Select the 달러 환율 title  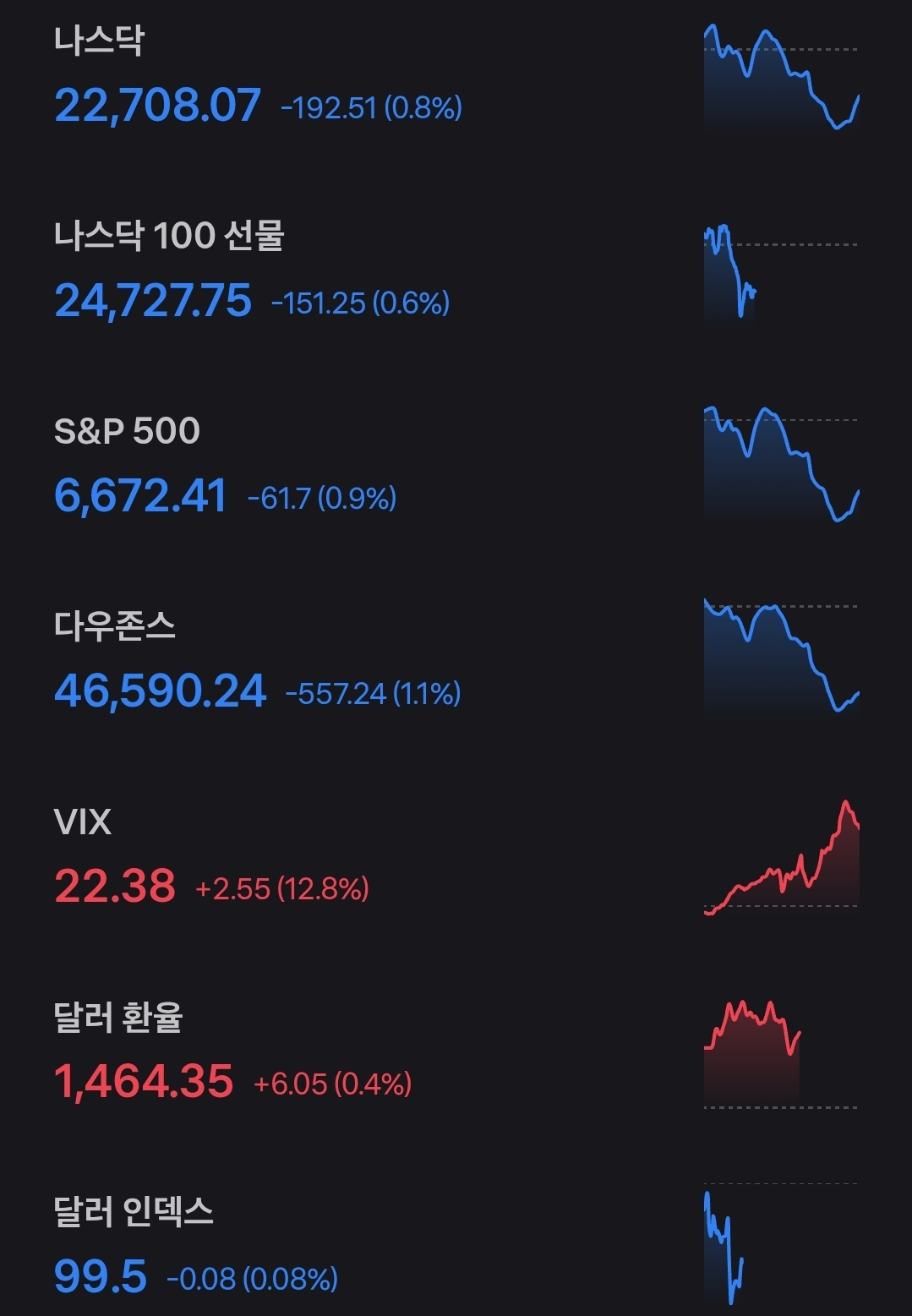118,1017
